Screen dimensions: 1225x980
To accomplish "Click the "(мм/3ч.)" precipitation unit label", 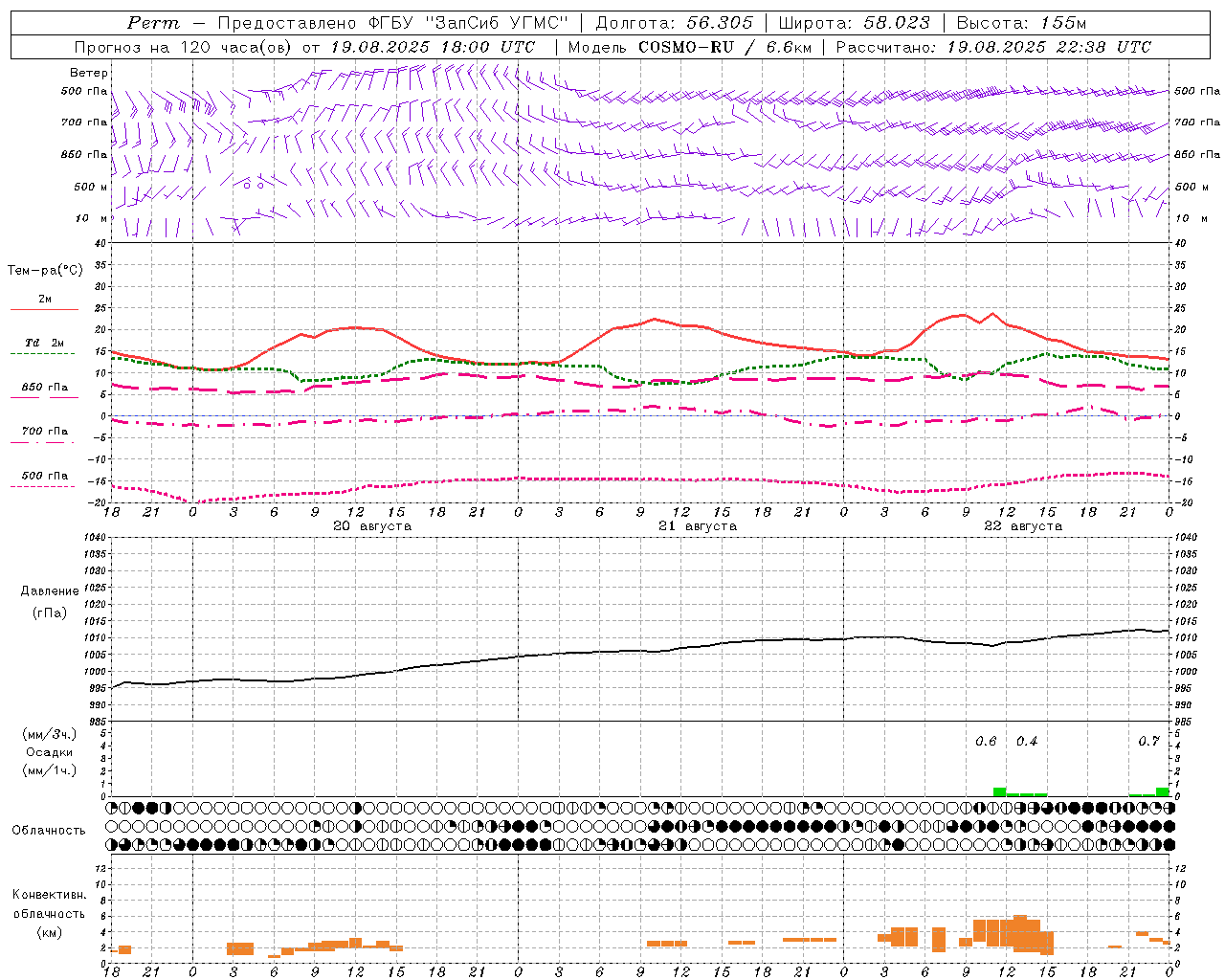I will click(50, 735).
